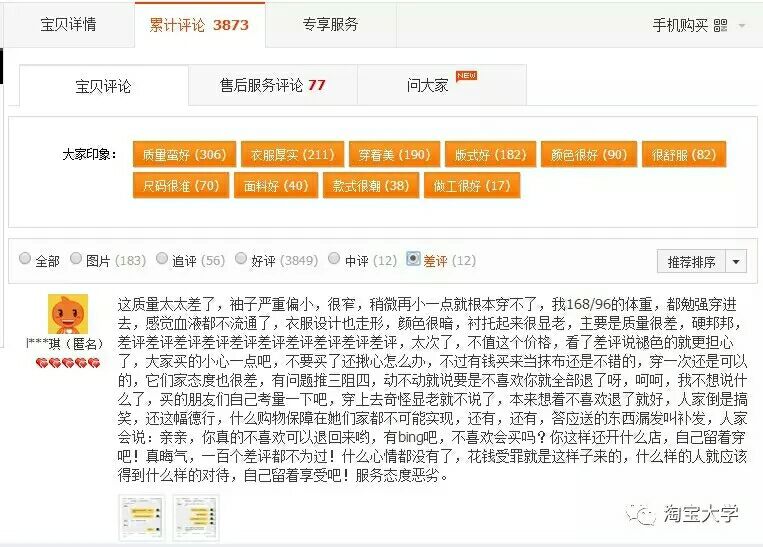This screenshot has height=547, width=763.
Task: Expand the 推荐排序 dropdown arrow
Action: click(x=736, y=262)
